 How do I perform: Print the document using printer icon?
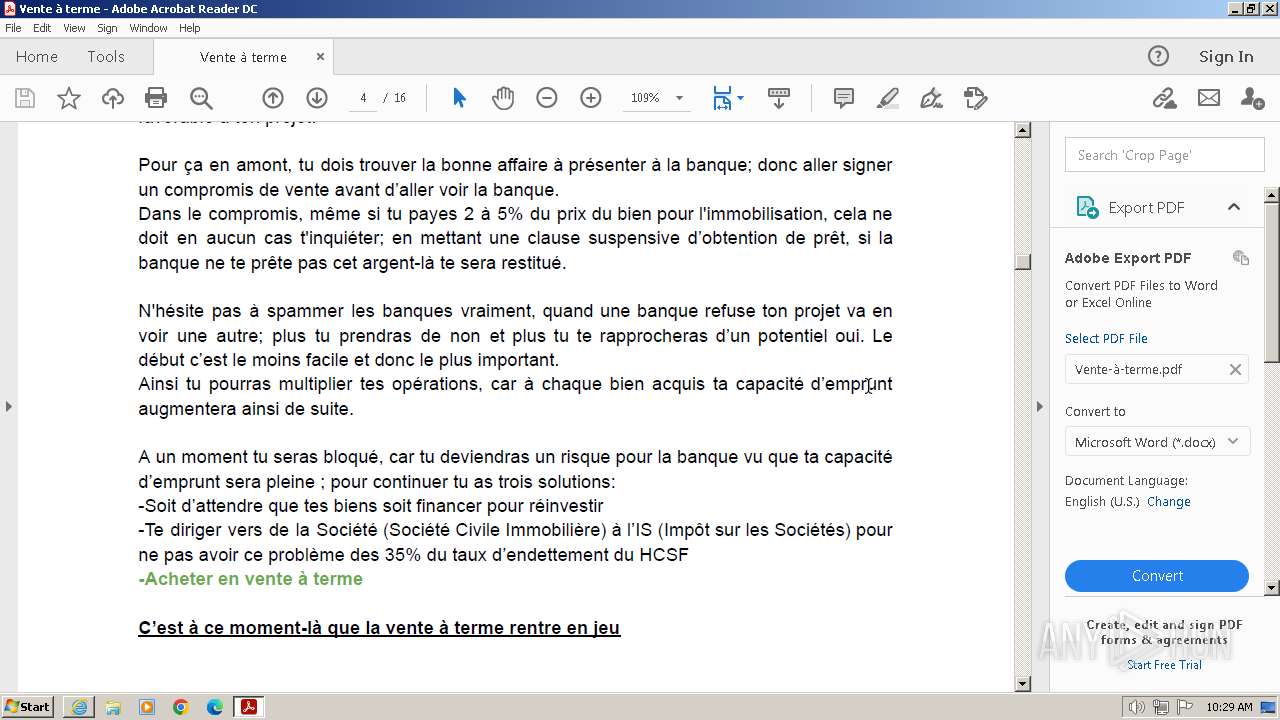click(x=156, y=98)
